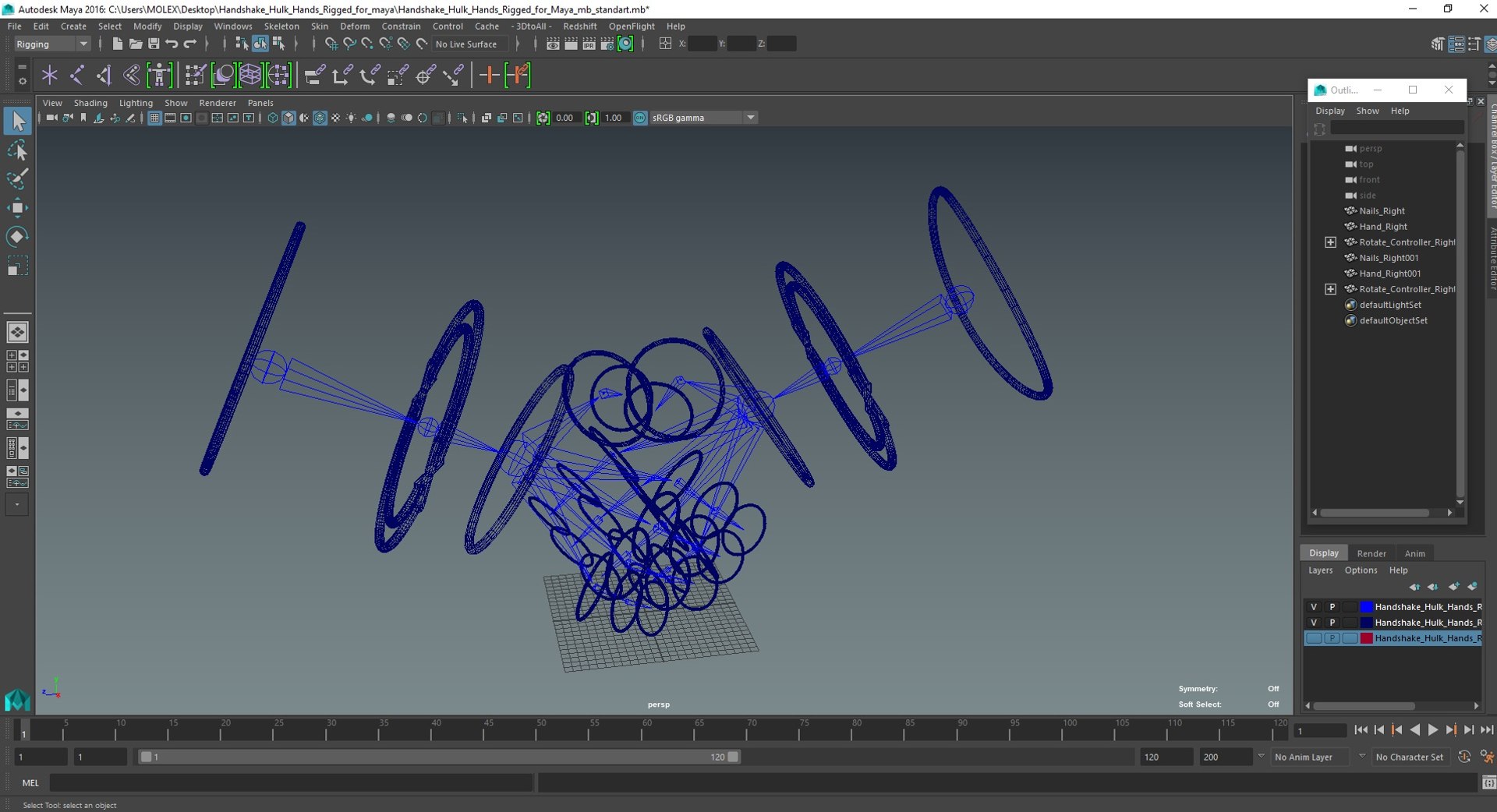This screenshot has width=1497, height=812.
Task: Open Outliner Show menu
Action: (x=1368, y=111)
